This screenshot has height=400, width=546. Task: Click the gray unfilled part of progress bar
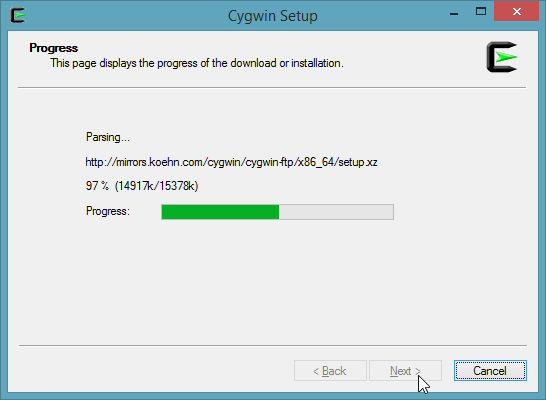[x=336, y=212]
